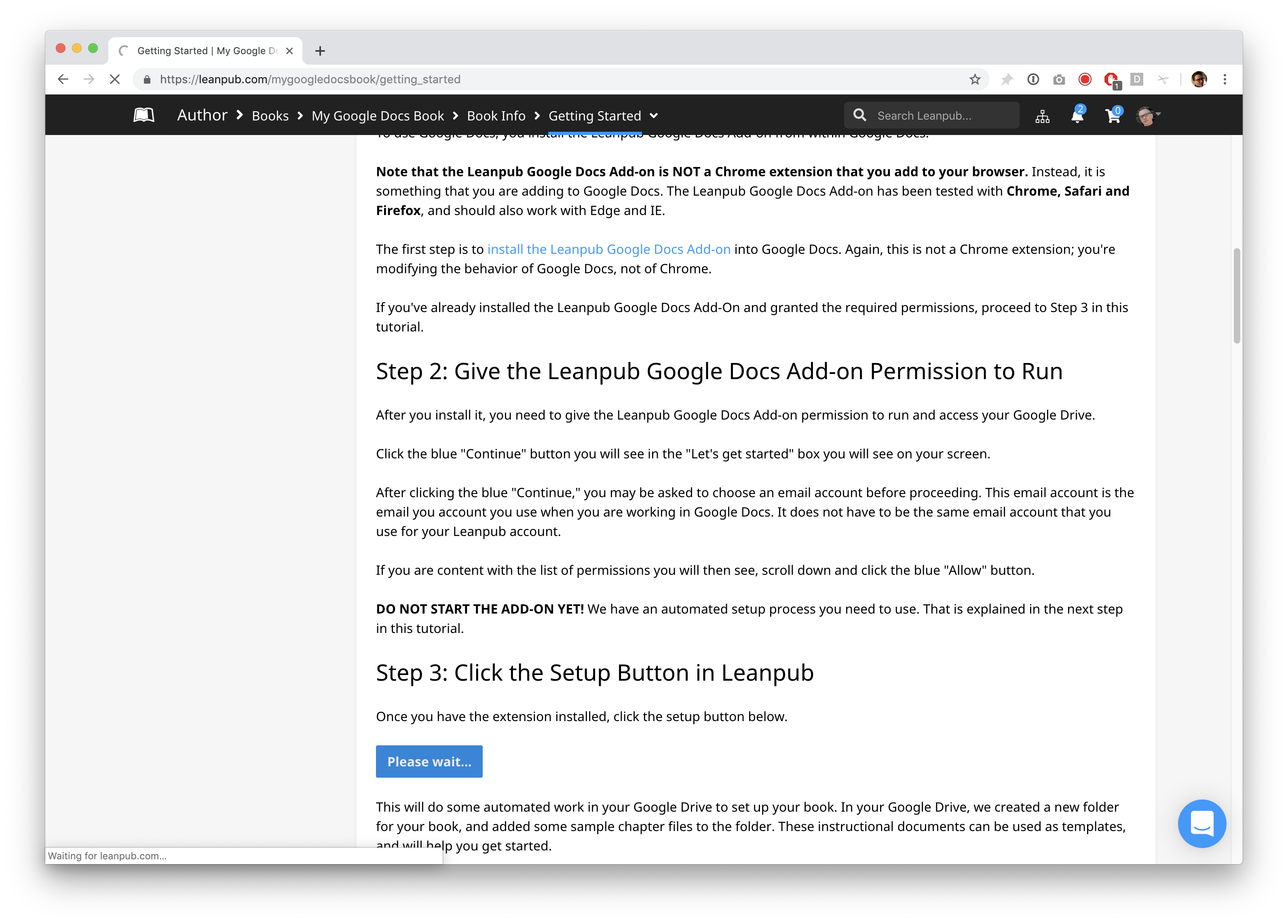1288x924 pixels.
Task: Expand the Getting Started dropdown arrow
Action: click(x=654, y=116)
